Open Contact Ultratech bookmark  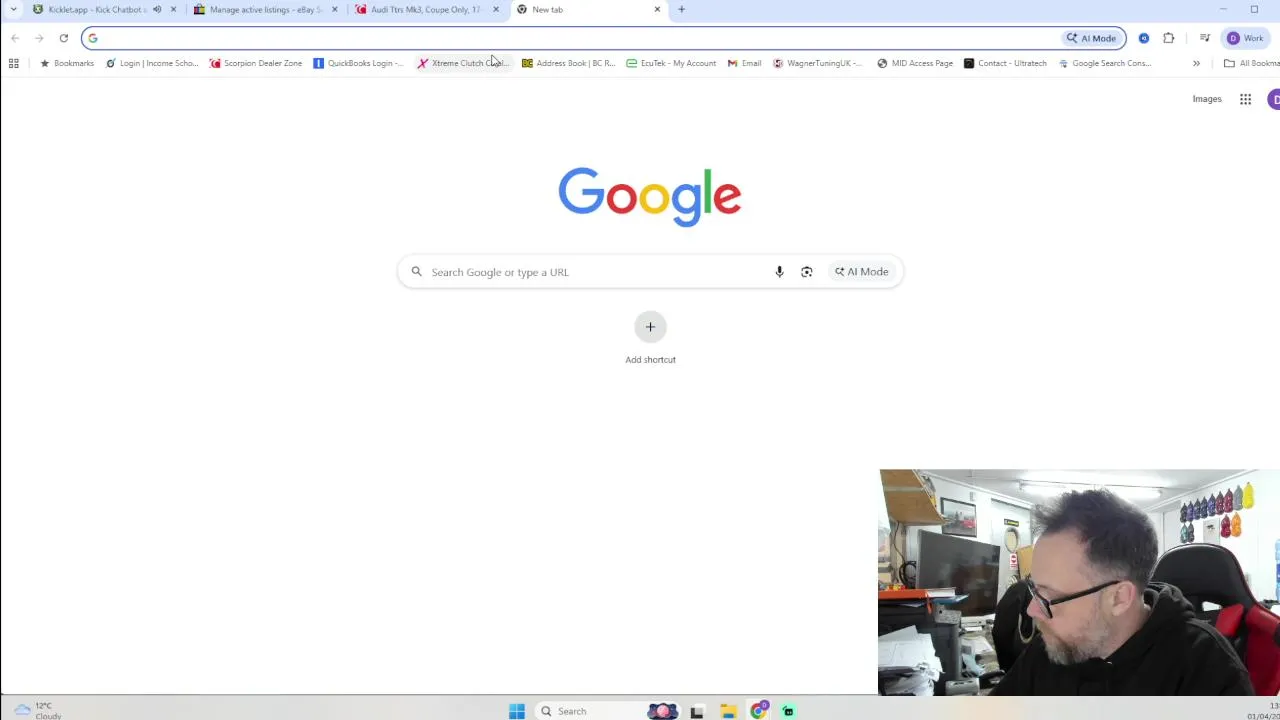click(x=1005, y=63)
